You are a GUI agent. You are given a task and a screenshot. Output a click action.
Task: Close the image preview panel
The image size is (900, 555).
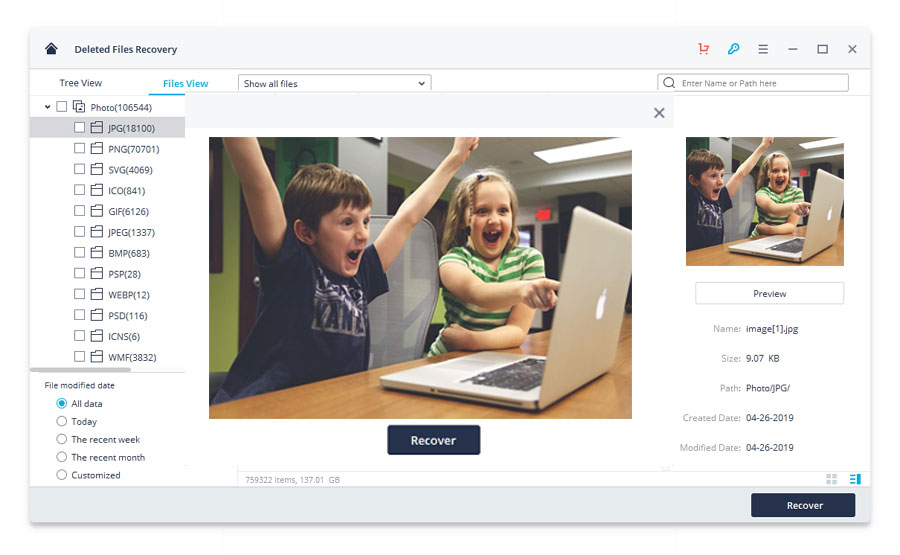pos(659,113)
